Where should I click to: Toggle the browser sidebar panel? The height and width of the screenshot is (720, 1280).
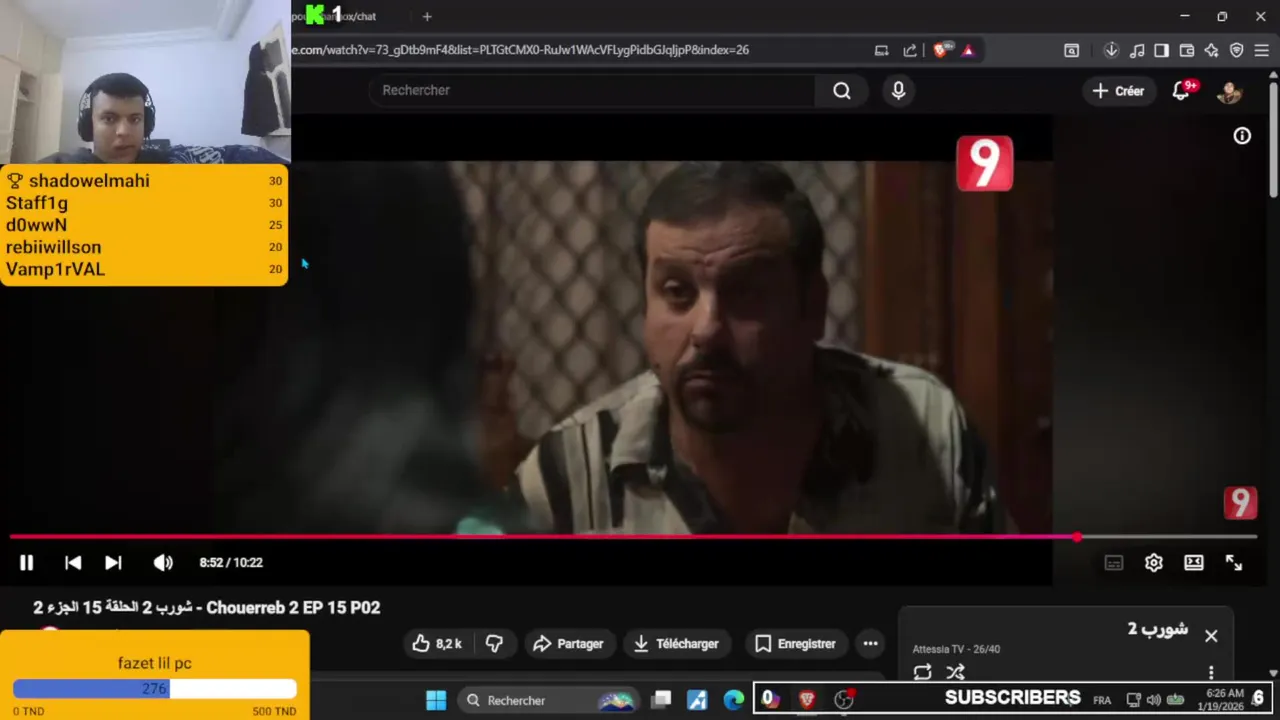click(1161, 50)
